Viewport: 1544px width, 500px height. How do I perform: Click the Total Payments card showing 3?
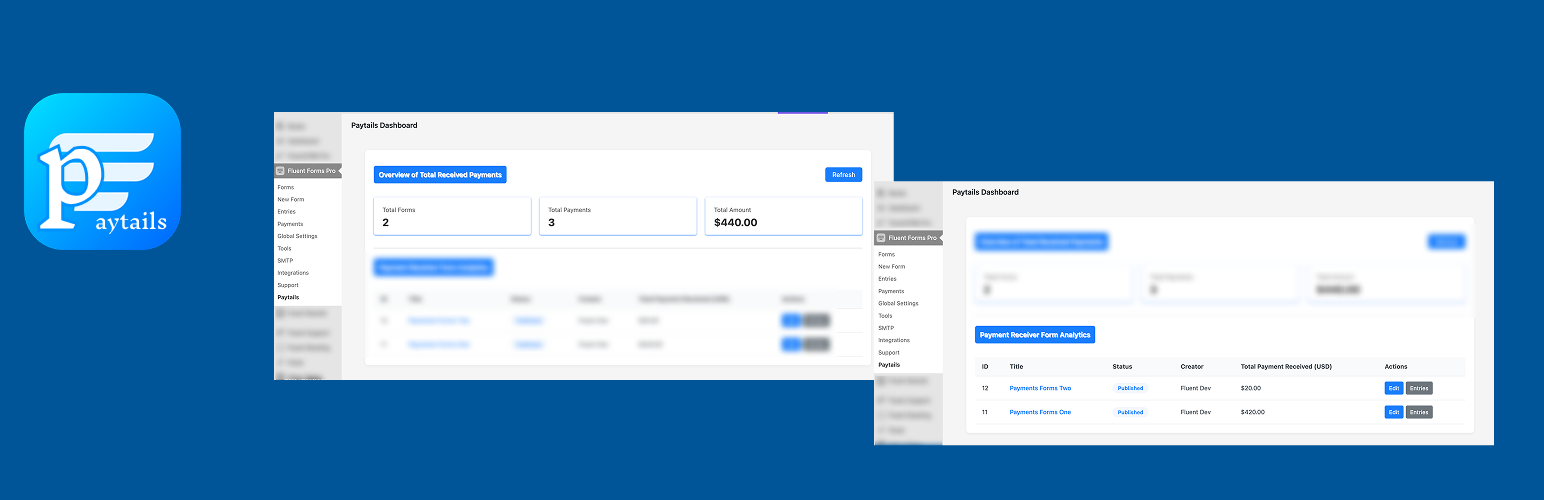(618, 216)
